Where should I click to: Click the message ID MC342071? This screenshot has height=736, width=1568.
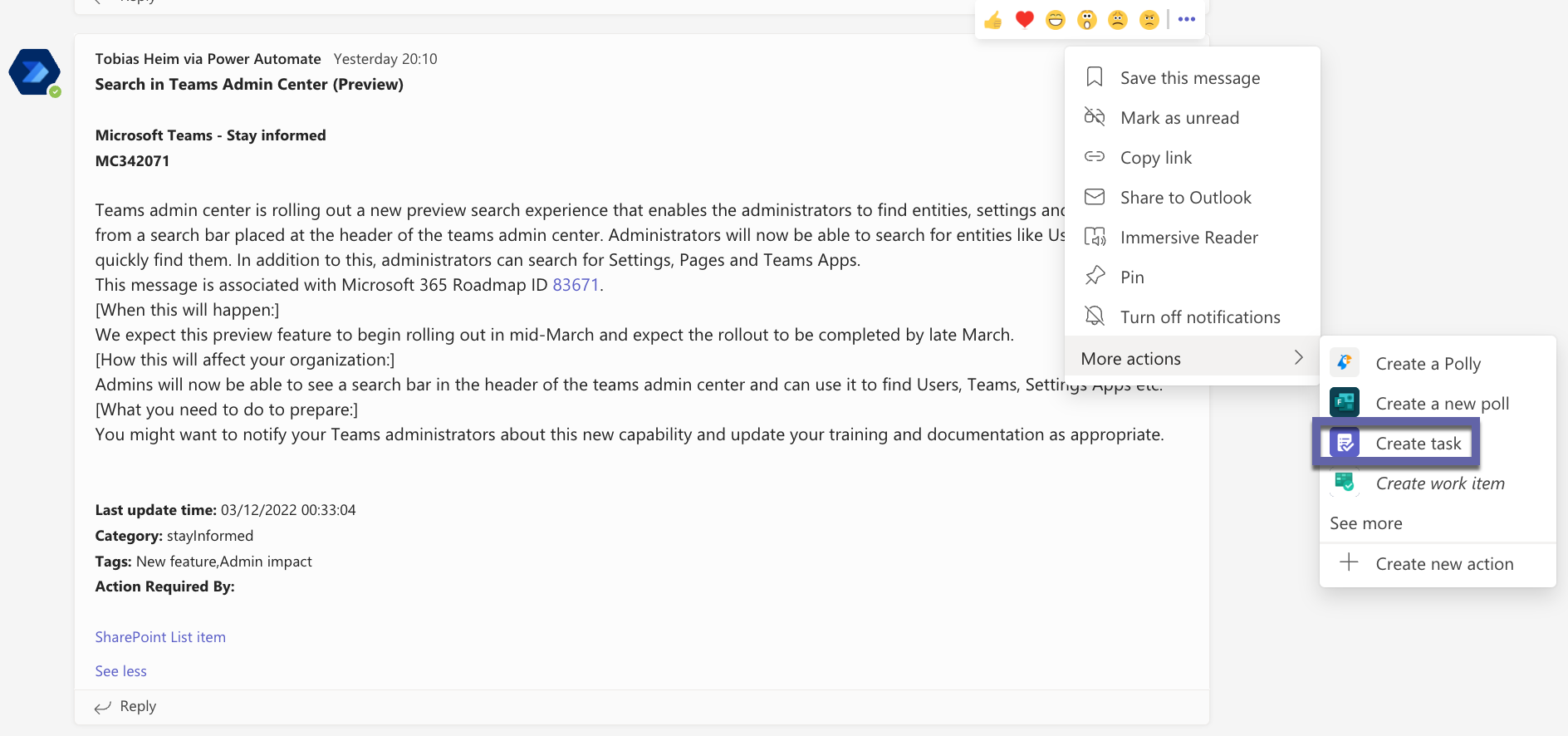pyautogui.click(x=132, y=160)
